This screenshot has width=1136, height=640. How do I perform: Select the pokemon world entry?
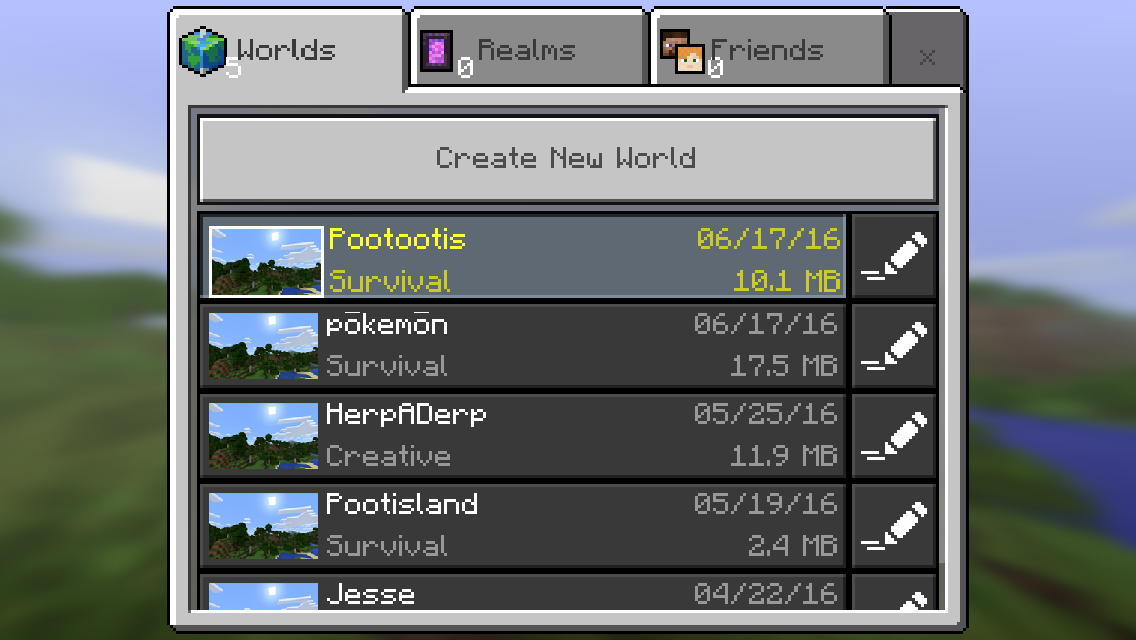[523, 346]
